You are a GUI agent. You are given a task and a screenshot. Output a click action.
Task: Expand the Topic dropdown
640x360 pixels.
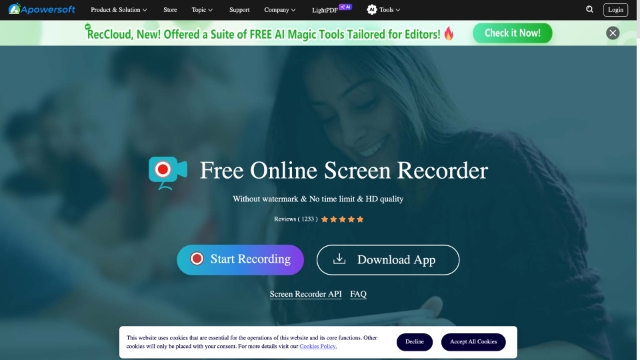tap(202, 9)
